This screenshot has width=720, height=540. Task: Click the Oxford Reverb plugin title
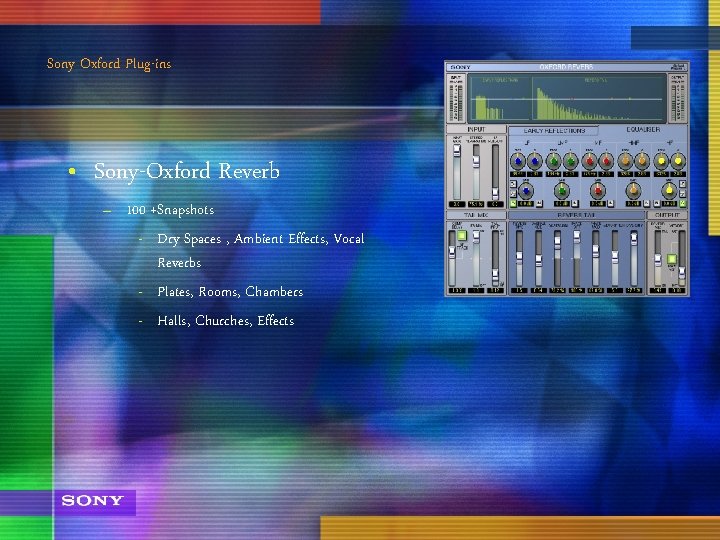pos(566,67)
